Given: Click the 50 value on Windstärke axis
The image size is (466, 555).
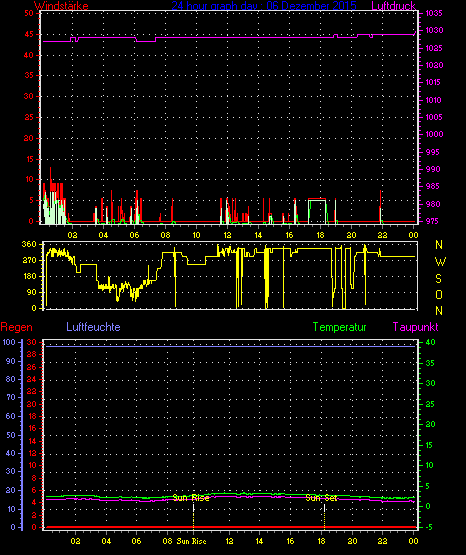Looking at the screenshot, I should click(x=29, y=13).
